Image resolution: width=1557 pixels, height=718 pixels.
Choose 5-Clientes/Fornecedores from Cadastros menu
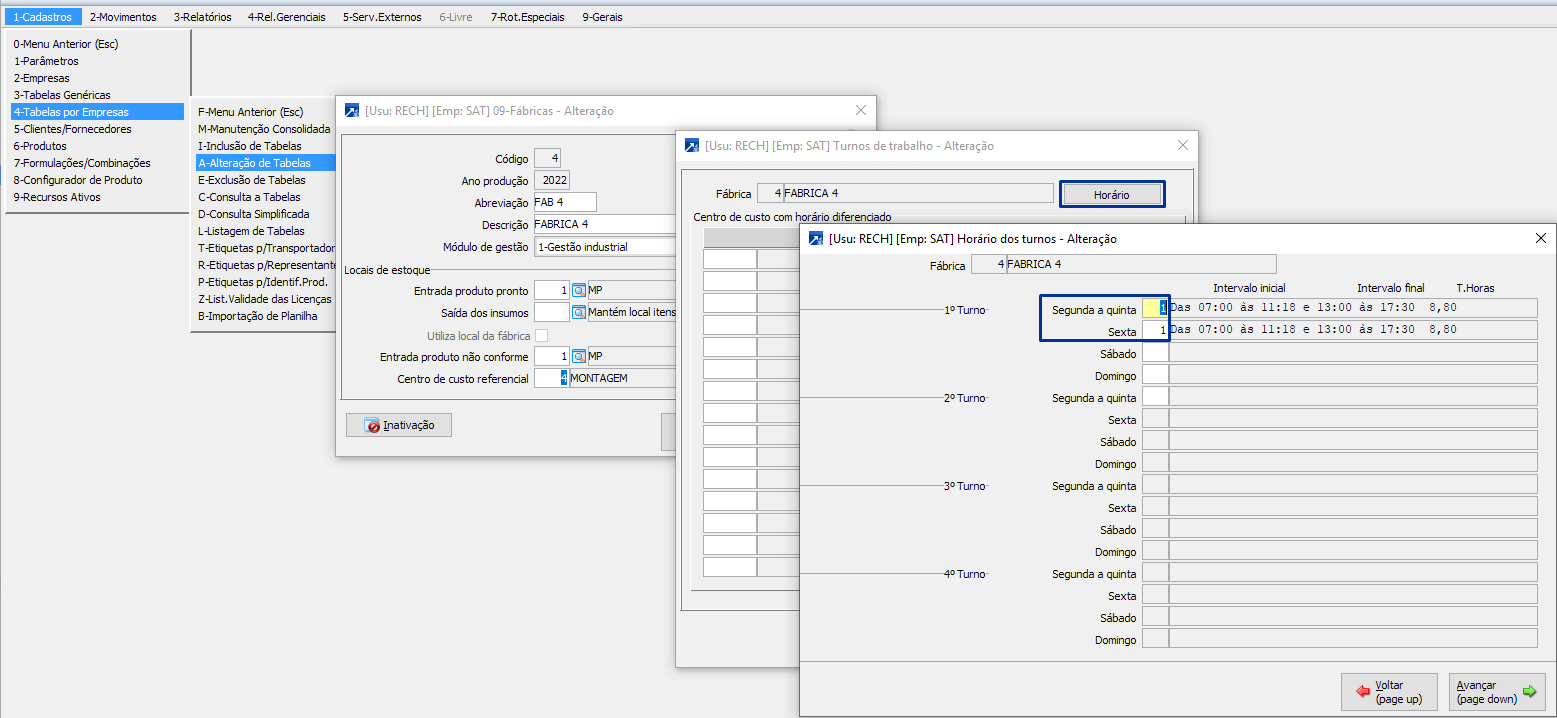(x=72, y=129)
